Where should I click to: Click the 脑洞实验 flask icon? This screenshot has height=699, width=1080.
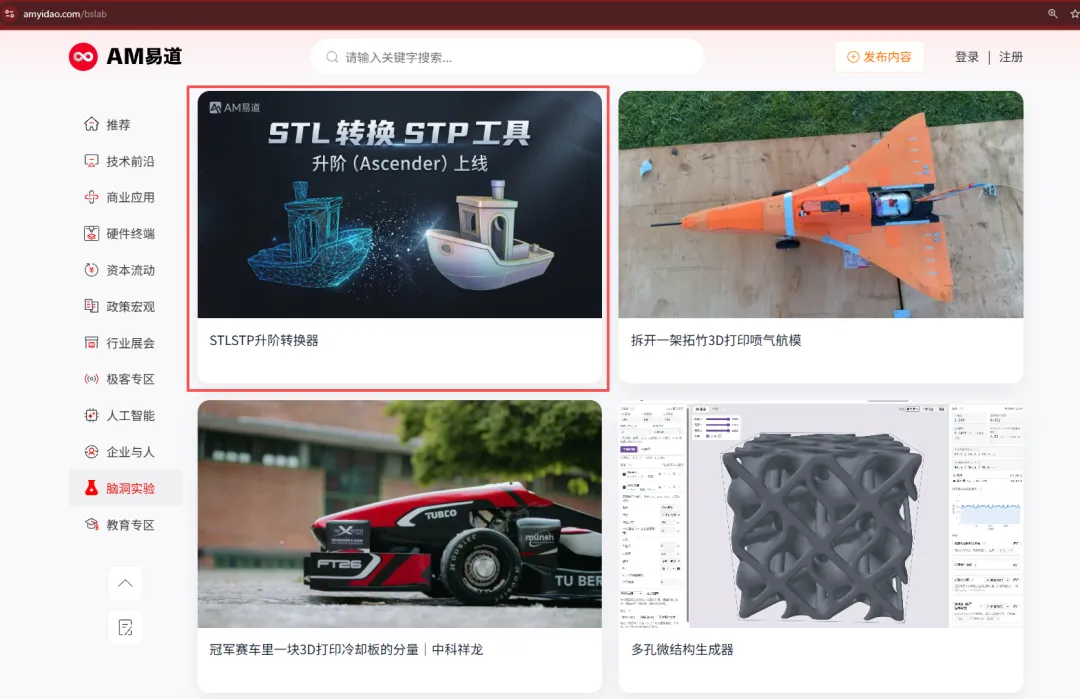coord(91,488)
